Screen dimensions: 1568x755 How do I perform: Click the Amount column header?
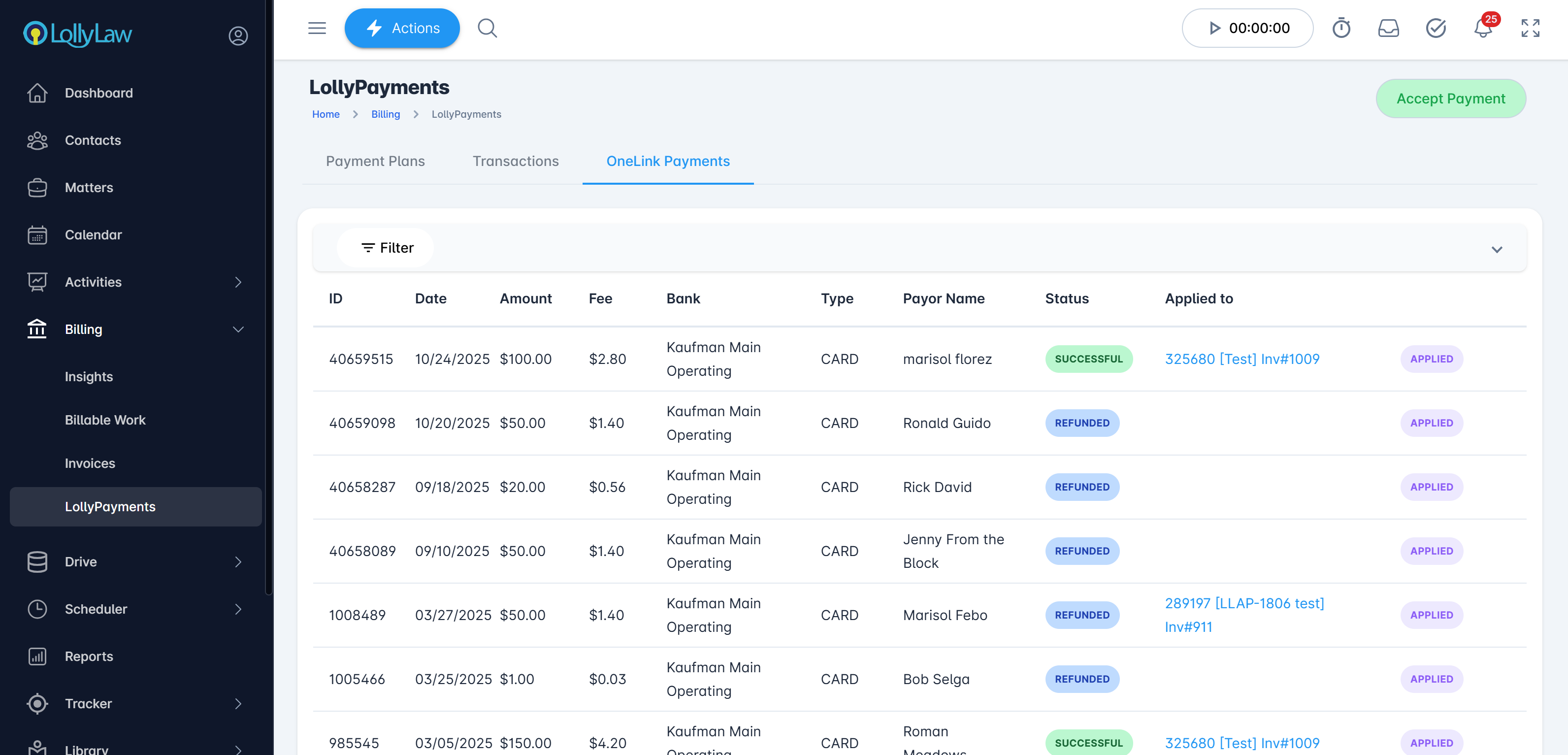(525, 298)
